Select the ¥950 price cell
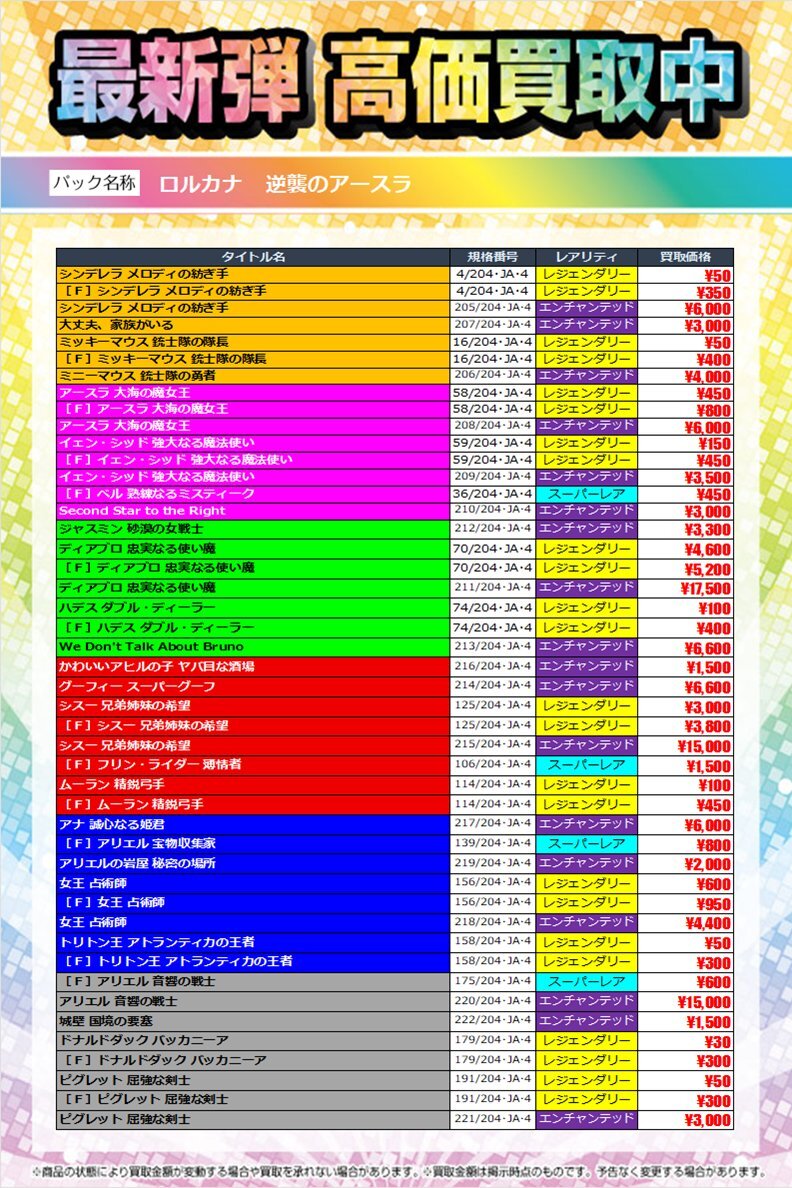 click(x=685, y=902)
